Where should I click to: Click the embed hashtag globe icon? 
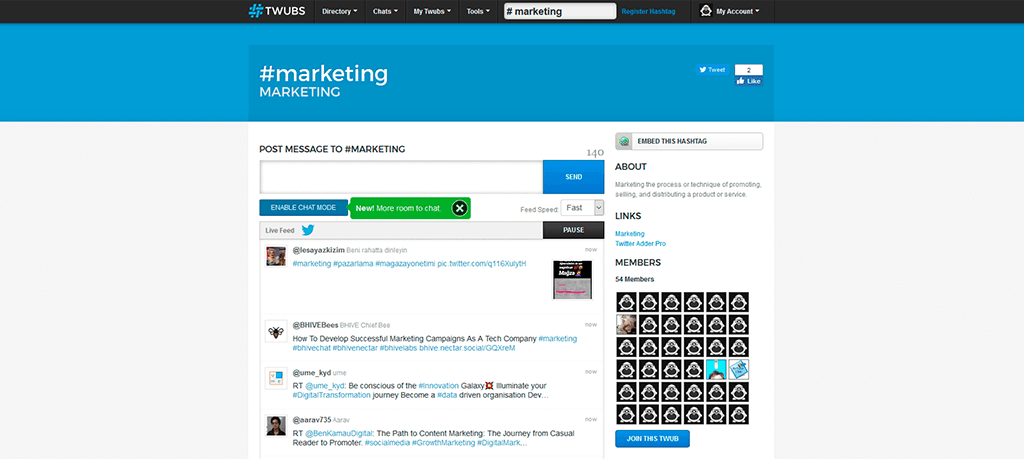coord(625,141)
